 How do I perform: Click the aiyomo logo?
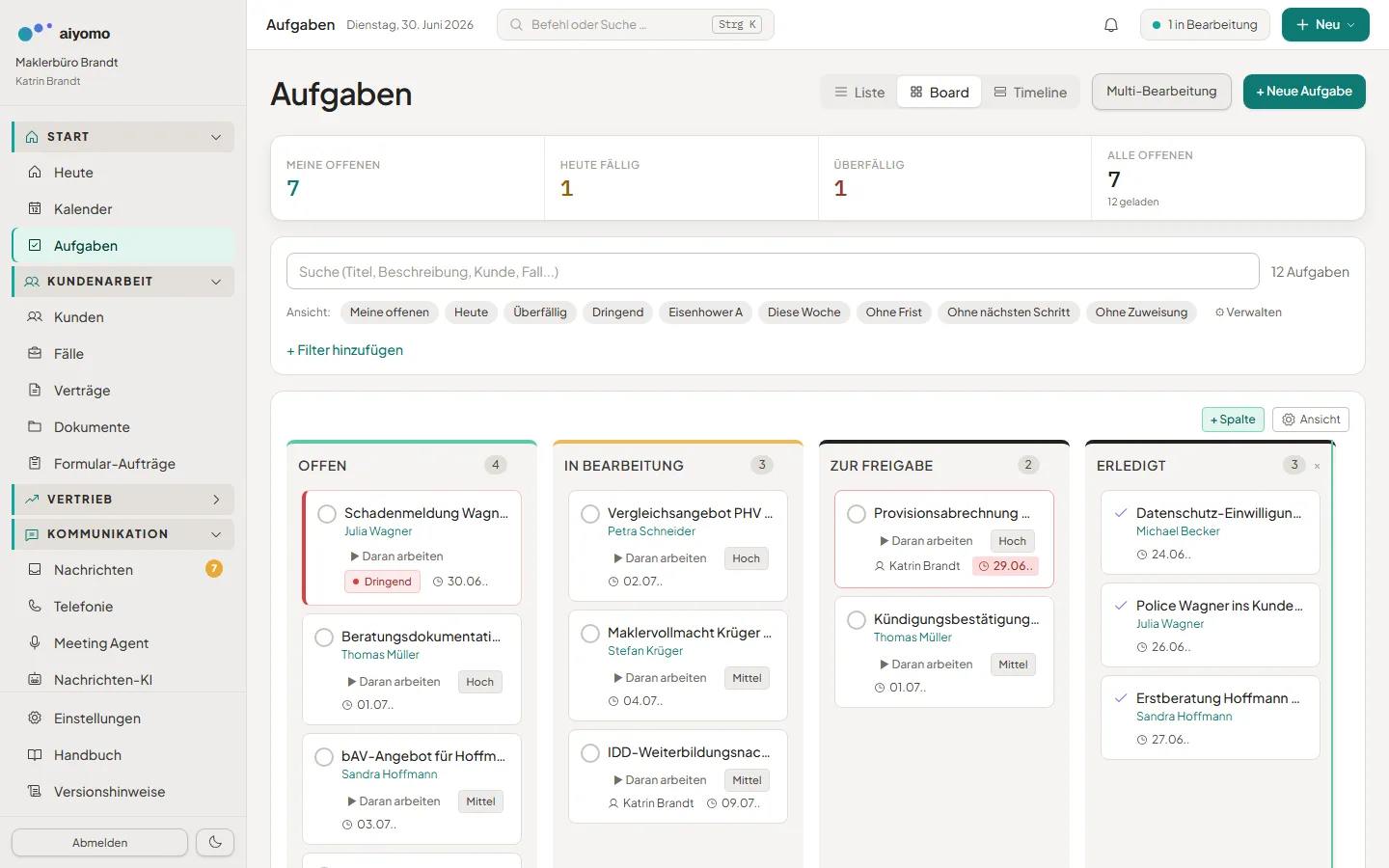pyautogui.click(x=64, y=33)
